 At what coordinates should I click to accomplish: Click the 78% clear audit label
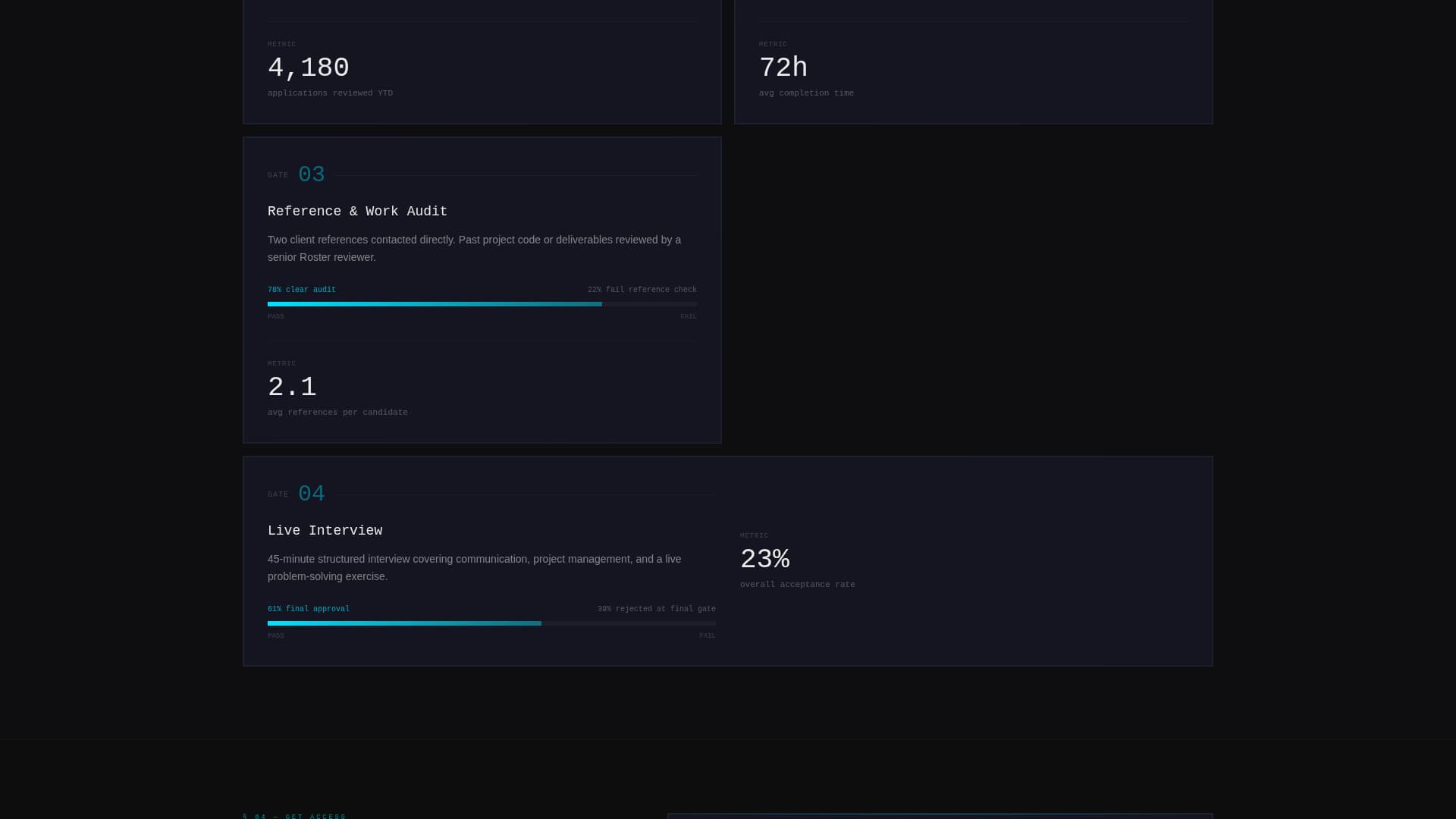[302, 290]
